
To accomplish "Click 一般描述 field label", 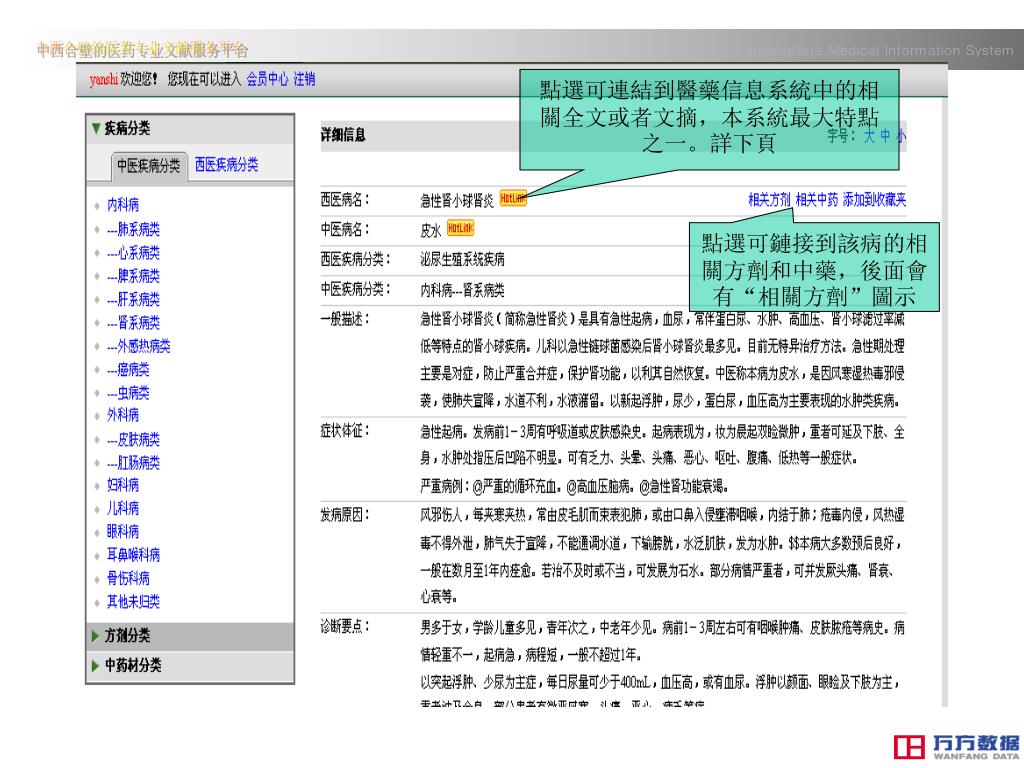I will [345, 319].
